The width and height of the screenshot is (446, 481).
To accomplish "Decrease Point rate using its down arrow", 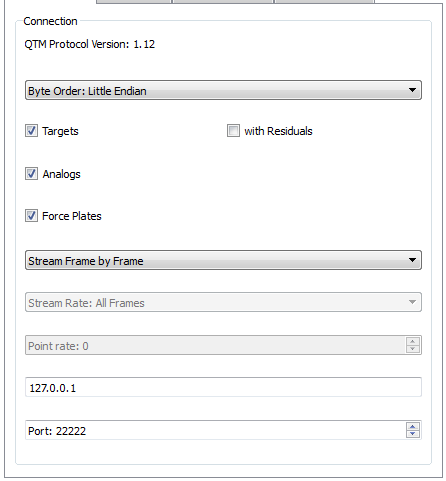I will (413, 349).
